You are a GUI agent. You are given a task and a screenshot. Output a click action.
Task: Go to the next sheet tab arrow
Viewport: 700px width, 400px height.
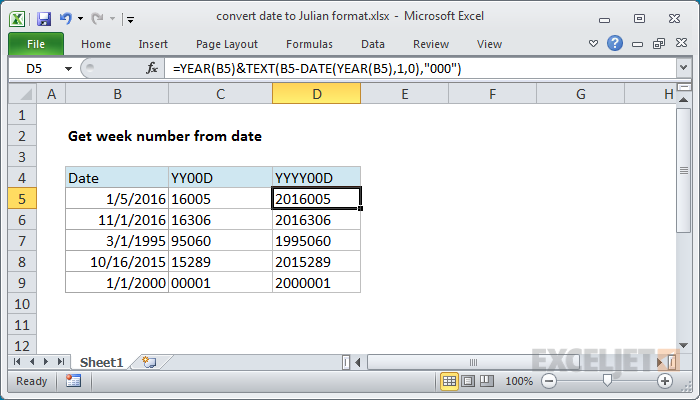(x=46, y=362)
